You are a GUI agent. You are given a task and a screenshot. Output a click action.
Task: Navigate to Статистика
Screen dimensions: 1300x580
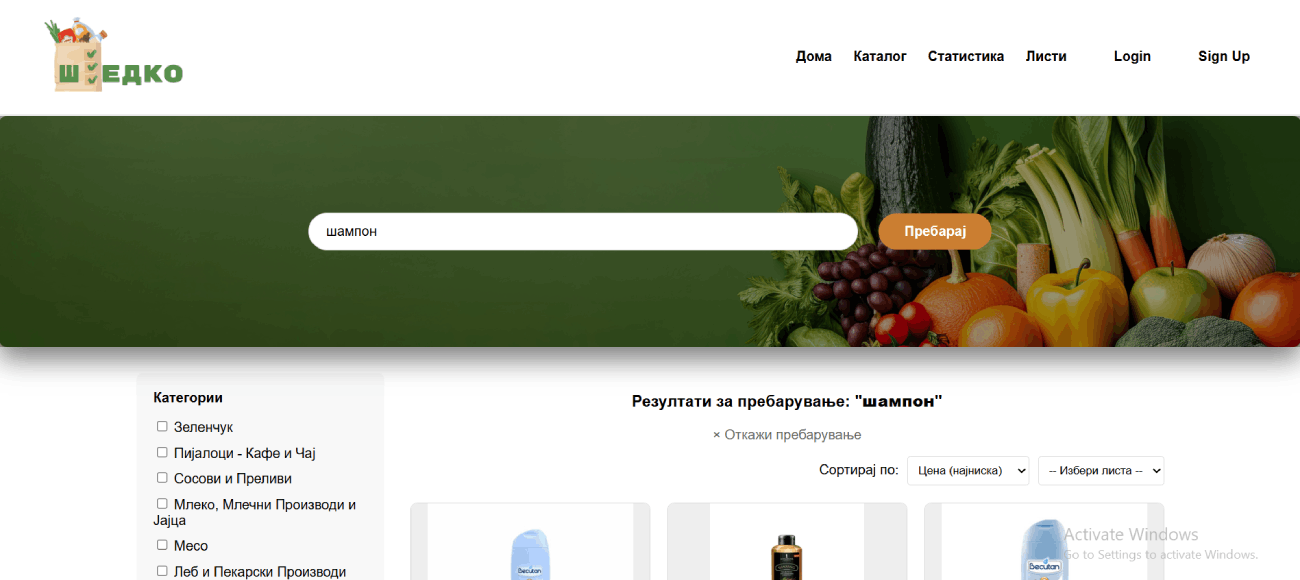click(966, 56)
